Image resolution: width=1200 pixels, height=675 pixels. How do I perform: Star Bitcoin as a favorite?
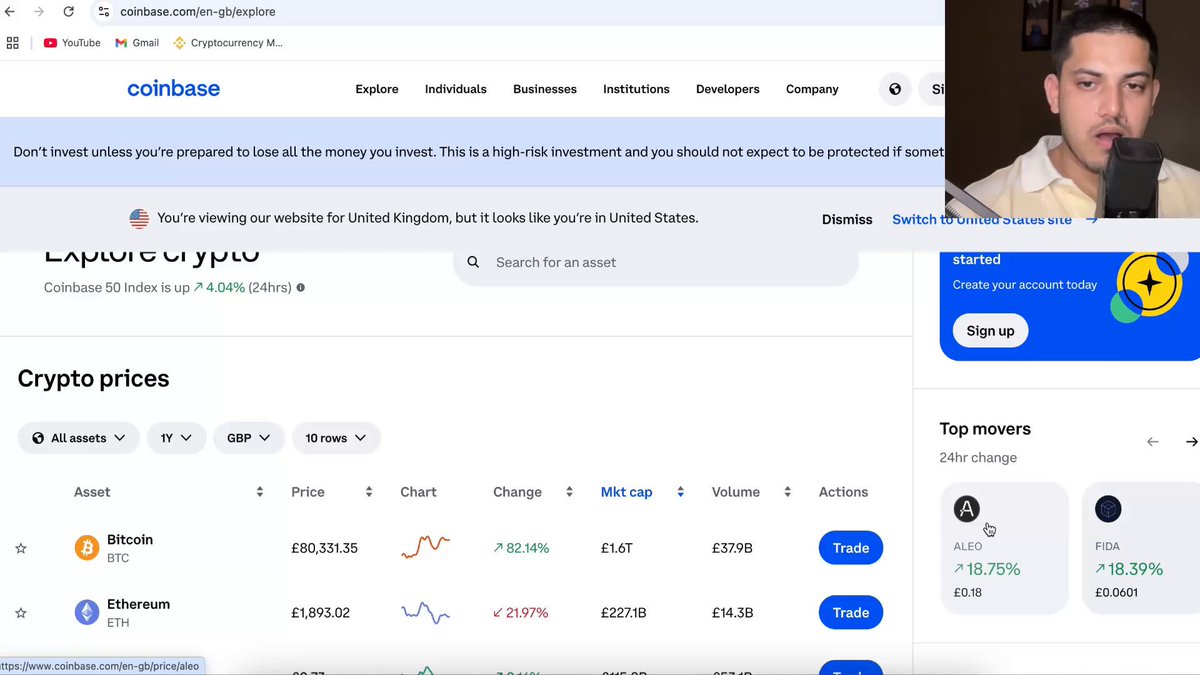[x=21, y=548]
